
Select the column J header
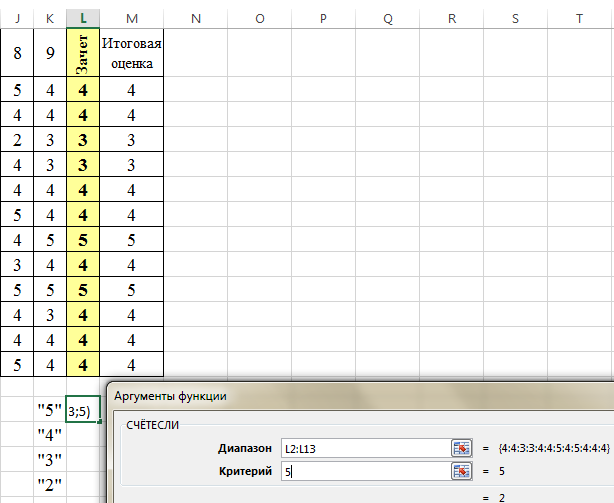coord(17,19)
